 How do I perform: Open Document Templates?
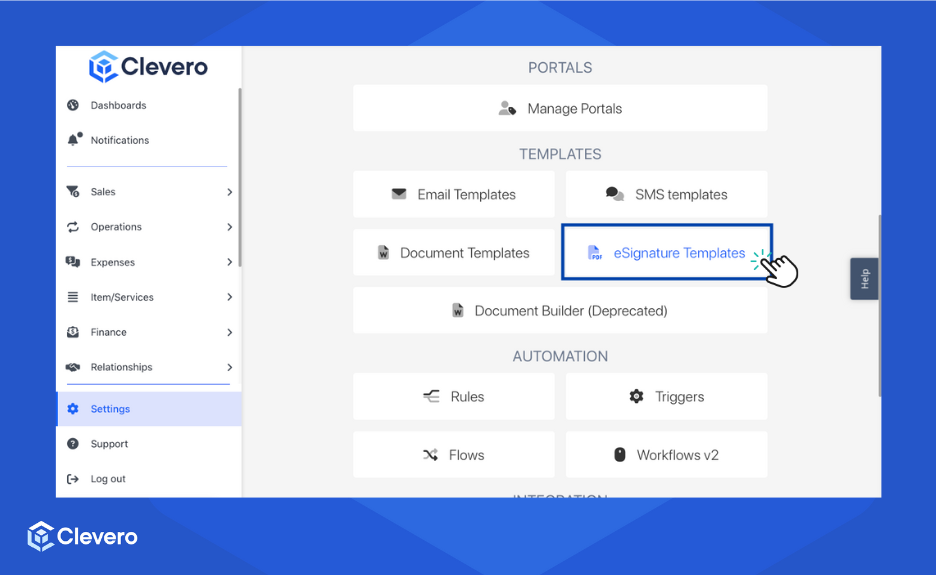point(454,253)
